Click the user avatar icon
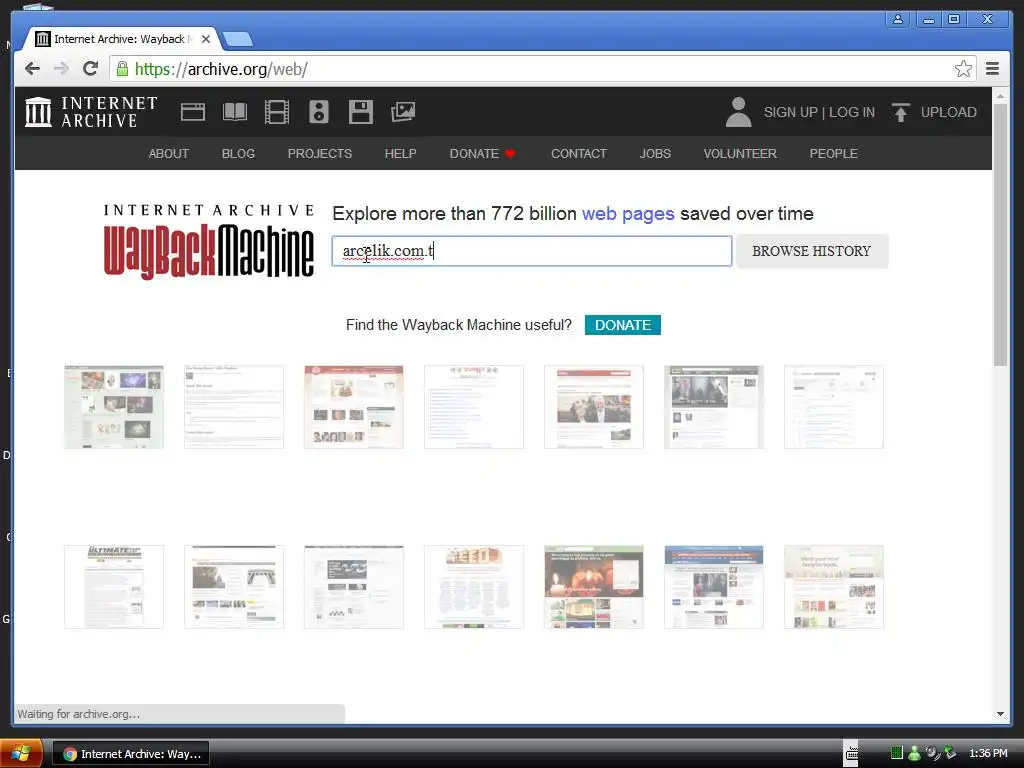 tap(739, 112)
